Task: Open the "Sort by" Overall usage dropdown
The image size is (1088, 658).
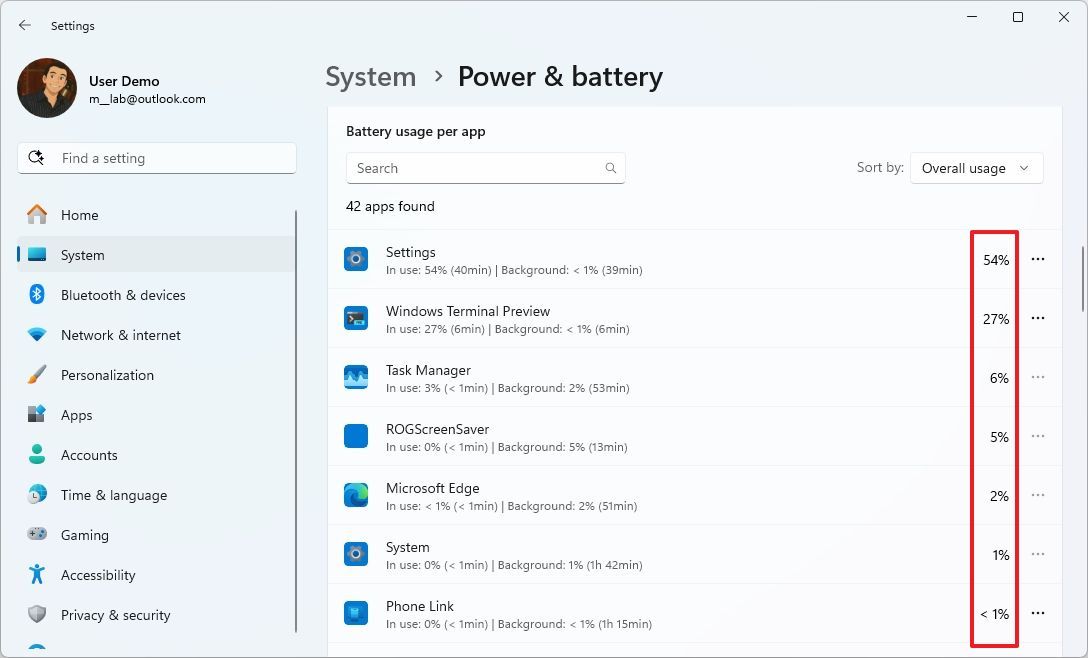Action: [x=976, y=168]
